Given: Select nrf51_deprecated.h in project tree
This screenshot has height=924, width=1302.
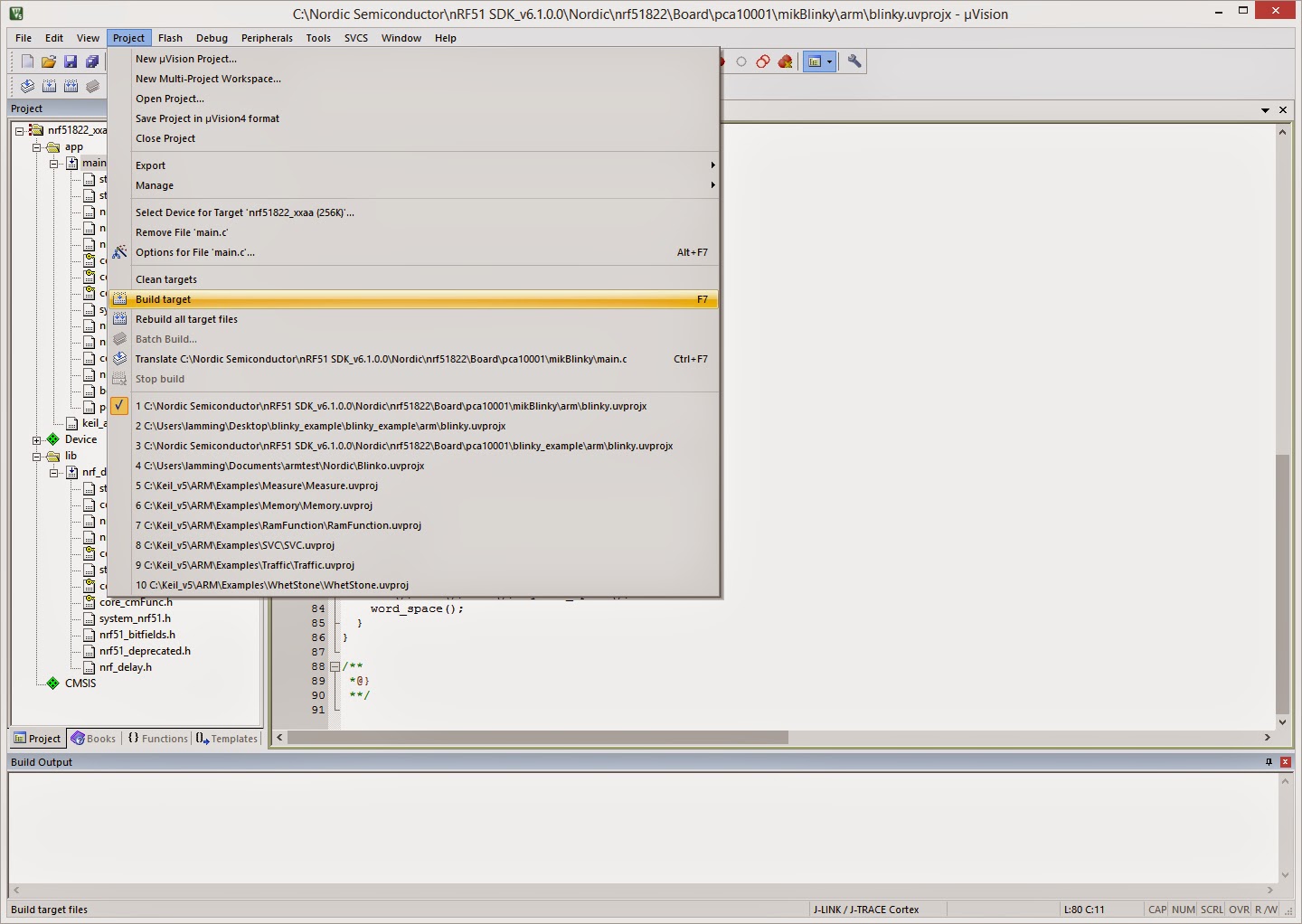Looking at the screenshot, I should coord(145,651).
